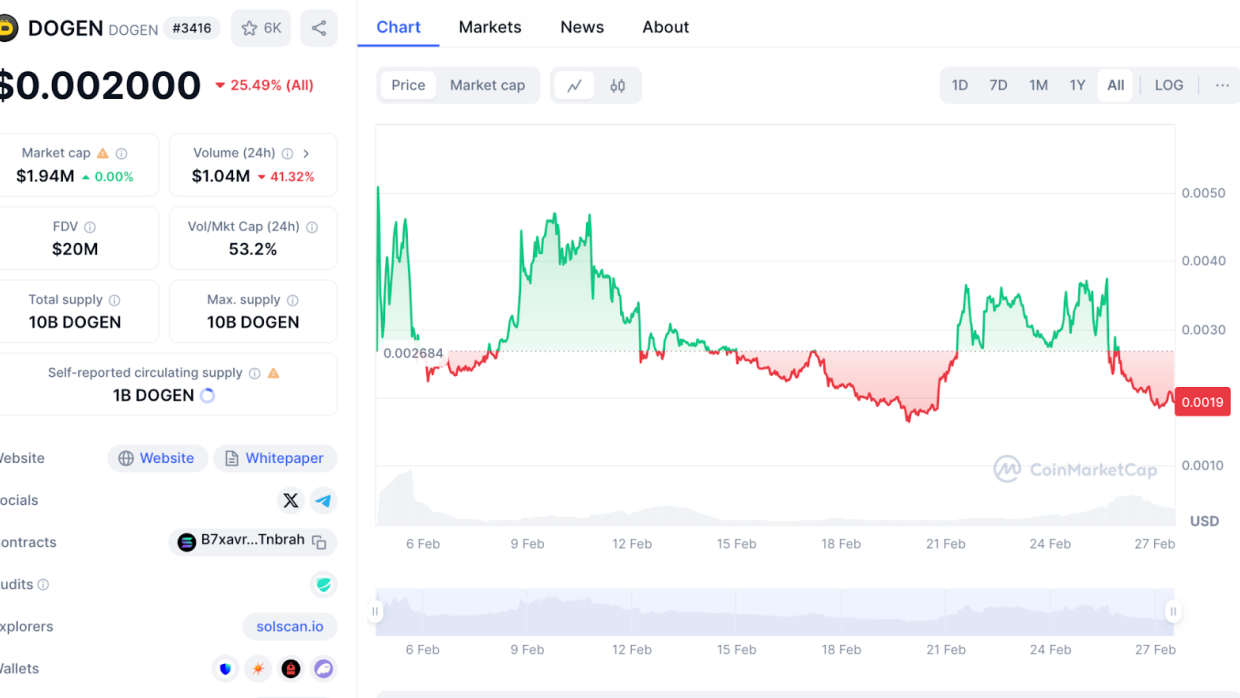1240x698 pixels.
Task: Open the Markets tab
Action: tap(490, 27)
